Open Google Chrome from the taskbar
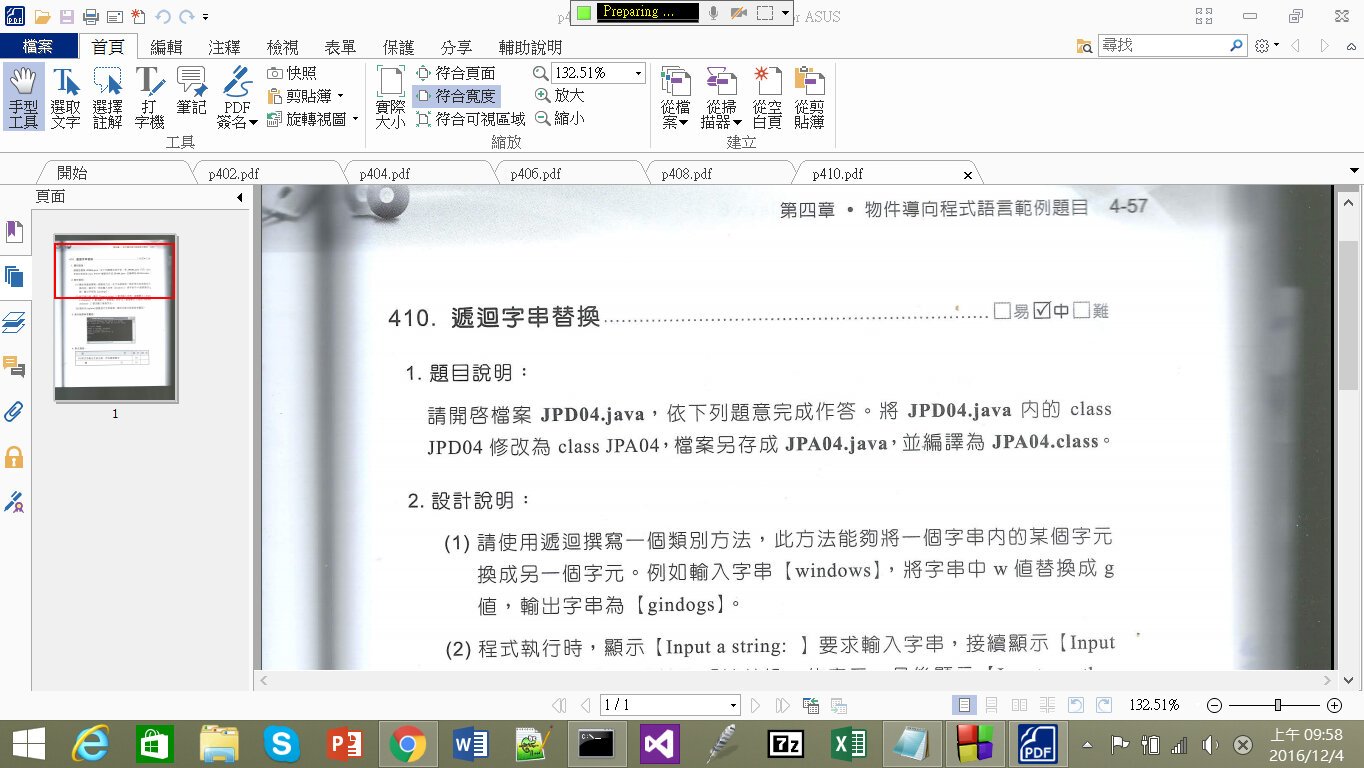Viewport: 1364px width, 768px height. tap(407, 744)
